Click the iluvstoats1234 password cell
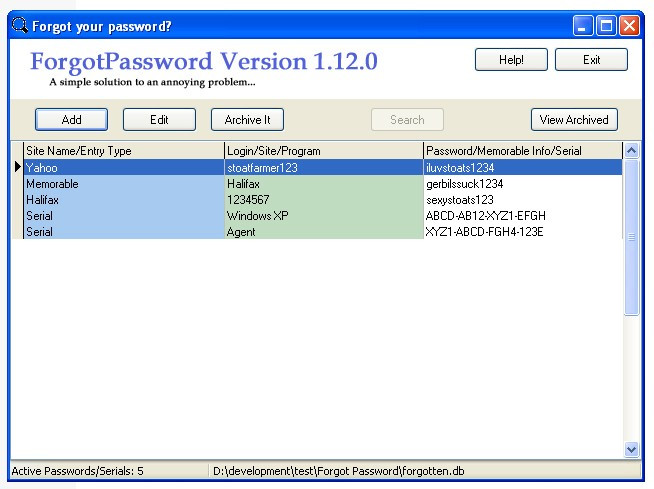This screenshot has width=654, height=489. pyautogui.click(x=523, y=168)
